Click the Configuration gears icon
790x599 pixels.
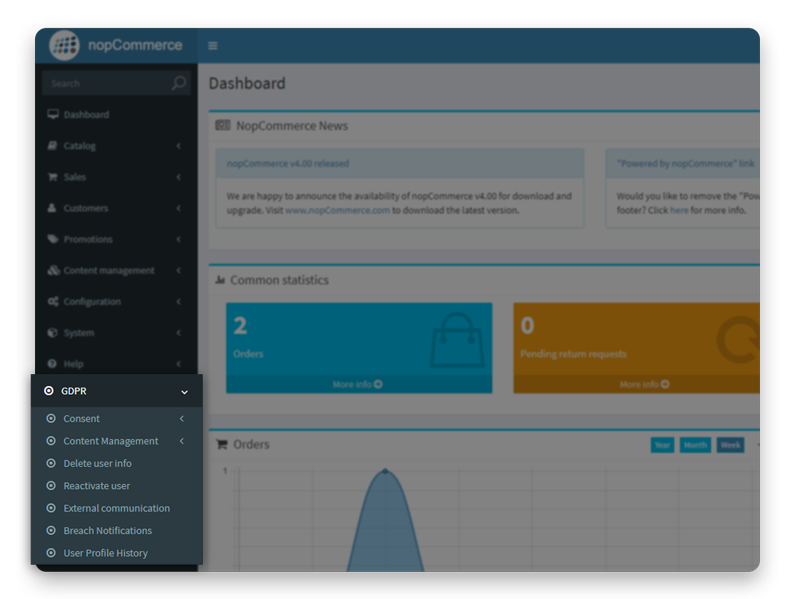tap(53, 301)
